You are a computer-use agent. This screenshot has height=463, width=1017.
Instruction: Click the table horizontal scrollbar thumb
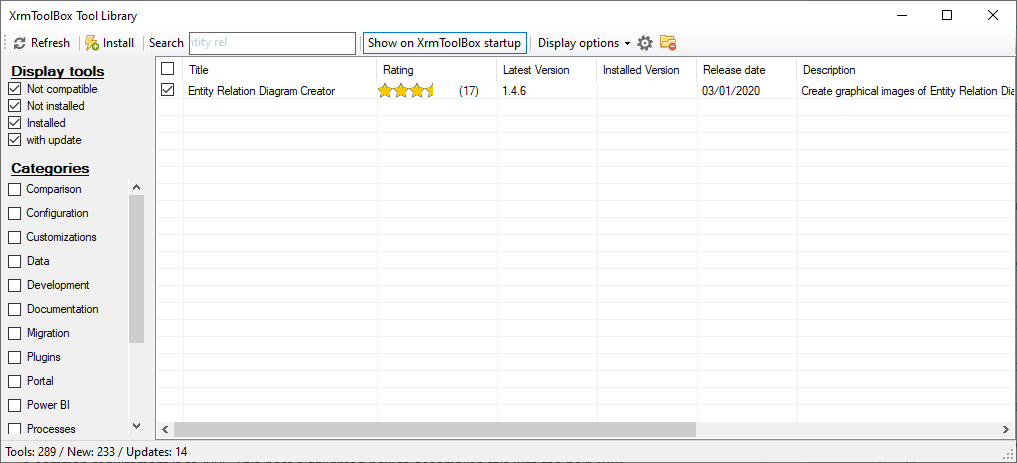click(435, 429)
